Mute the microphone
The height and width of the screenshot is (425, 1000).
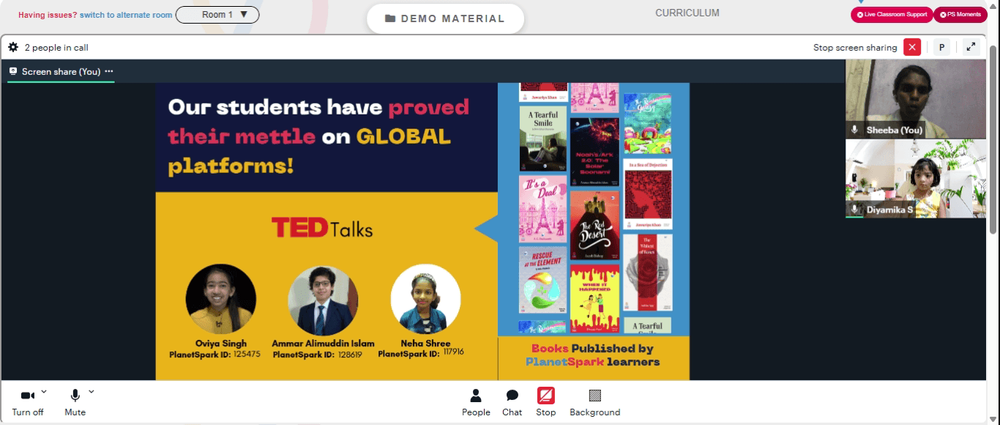[x=75, y=403]
